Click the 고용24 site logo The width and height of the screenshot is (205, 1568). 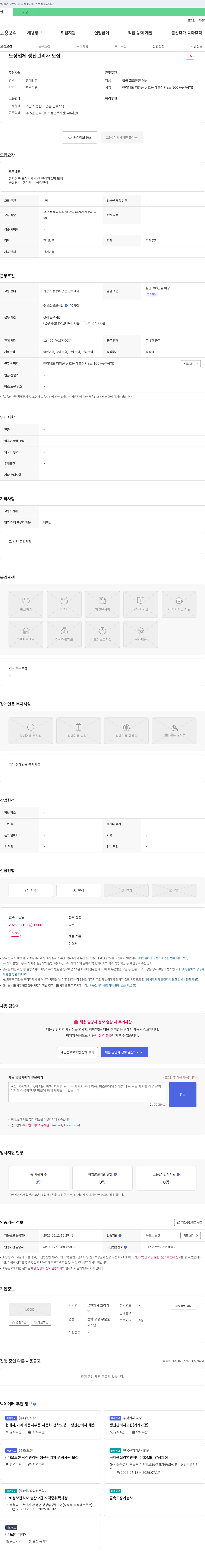[8, 33]
